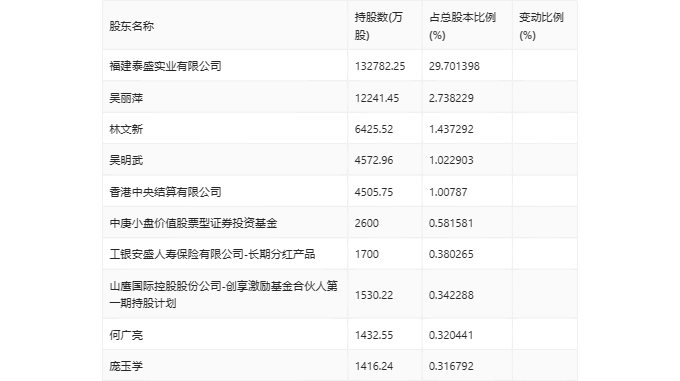Click the percentage 0.581581
This screenshot has width=680, height=381.
pyautogui.click(x=451, y=223)
